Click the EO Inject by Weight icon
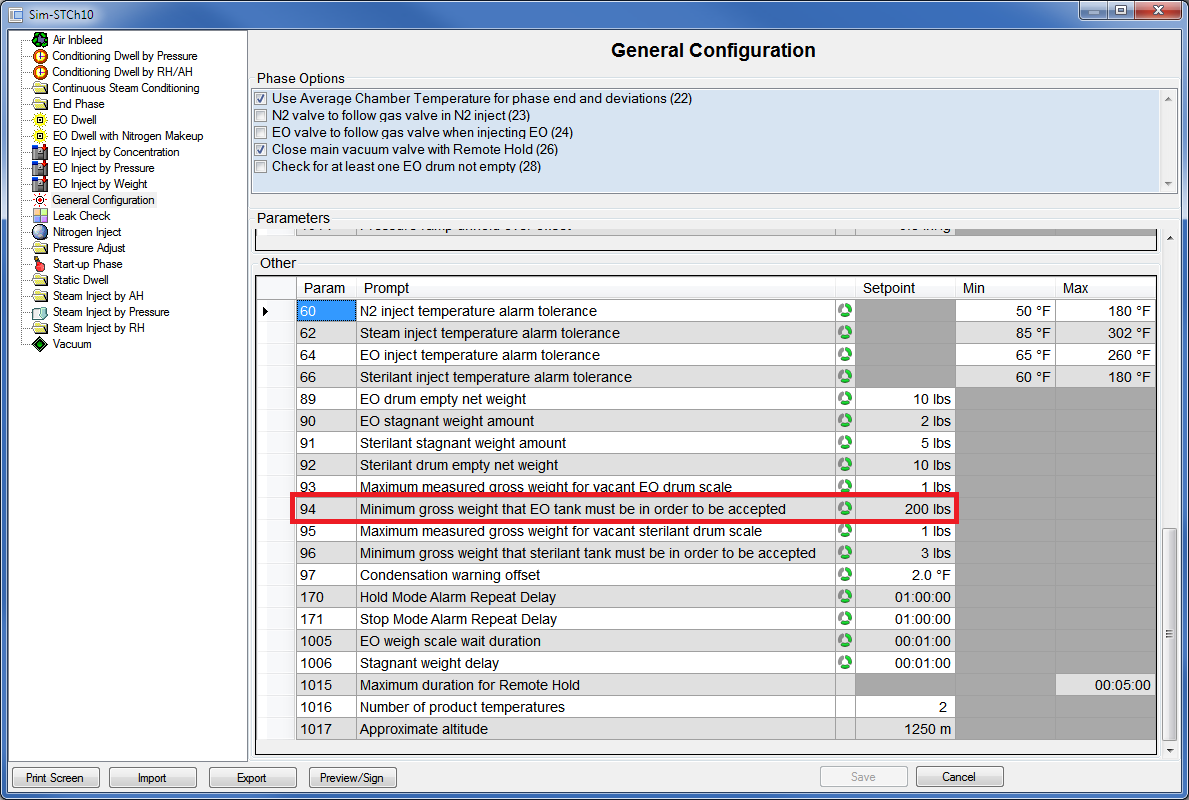The width and height of the screenshot is (1189, 800). [40, 184]
